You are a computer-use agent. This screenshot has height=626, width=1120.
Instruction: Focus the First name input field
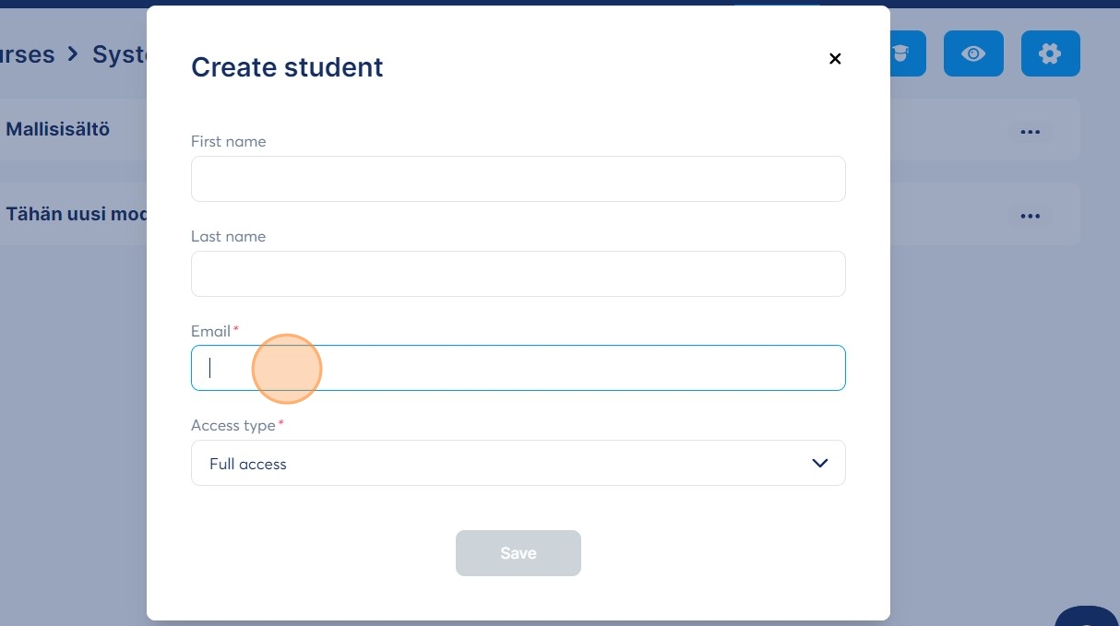(x=518, y=179)
